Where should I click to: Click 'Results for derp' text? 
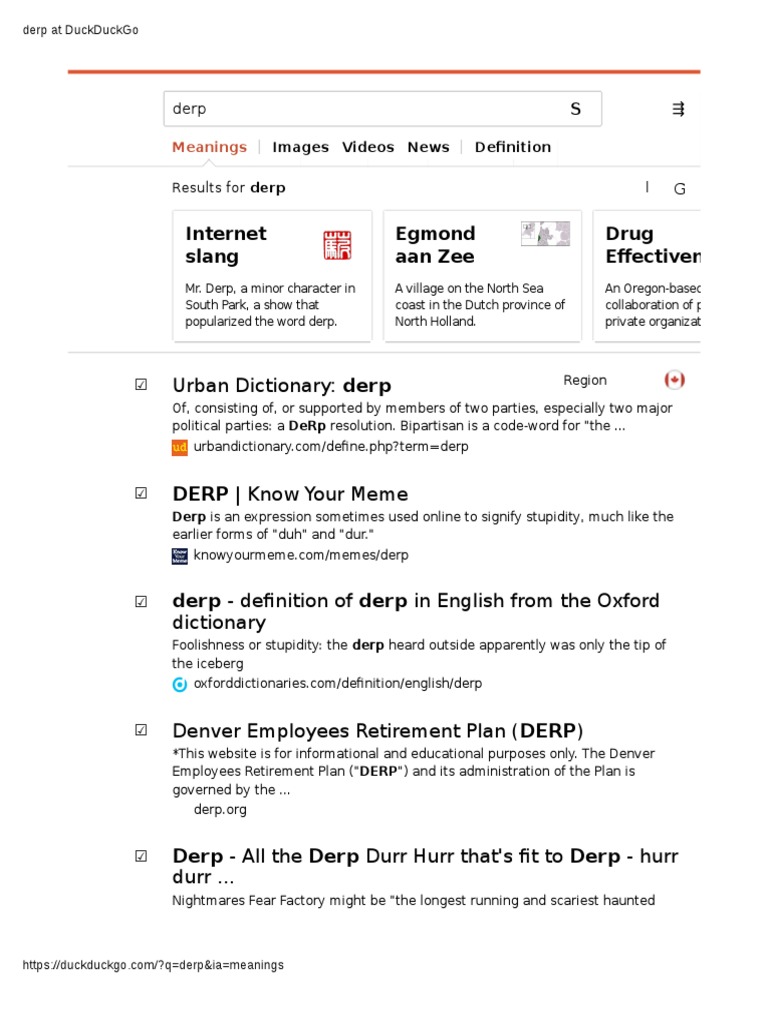click(229, 188)
